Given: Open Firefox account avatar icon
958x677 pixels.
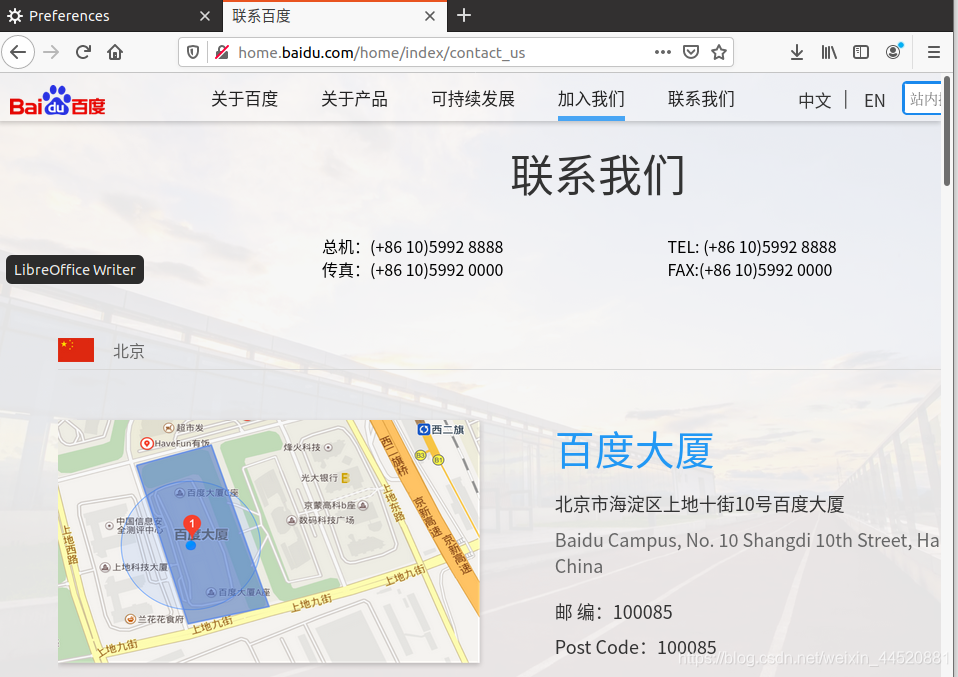Looking at the screenshot, I should (894, 53).
